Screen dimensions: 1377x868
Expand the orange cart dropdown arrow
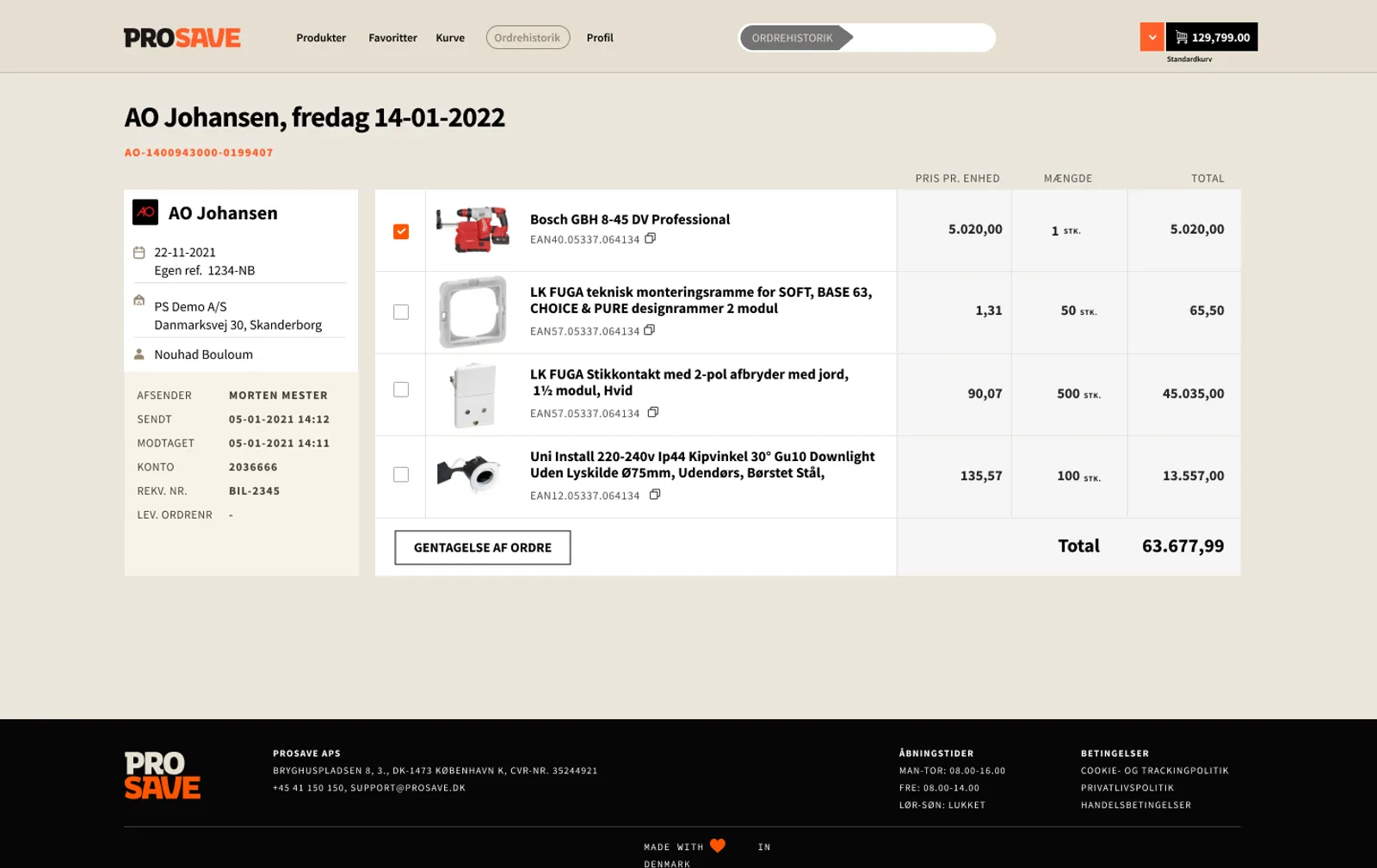(x=1152, y=37)
